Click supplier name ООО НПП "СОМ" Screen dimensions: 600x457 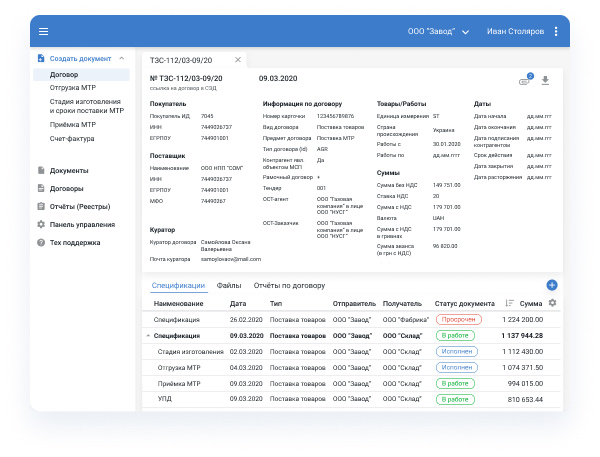tap(222, 168)
